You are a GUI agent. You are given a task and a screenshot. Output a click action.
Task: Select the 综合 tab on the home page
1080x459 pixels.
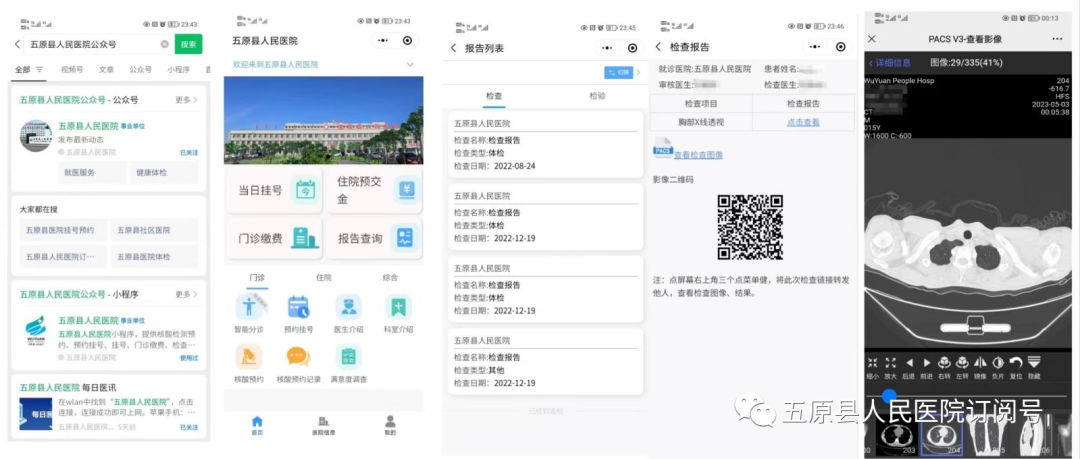pyautogui.click(x=391, y=278)
